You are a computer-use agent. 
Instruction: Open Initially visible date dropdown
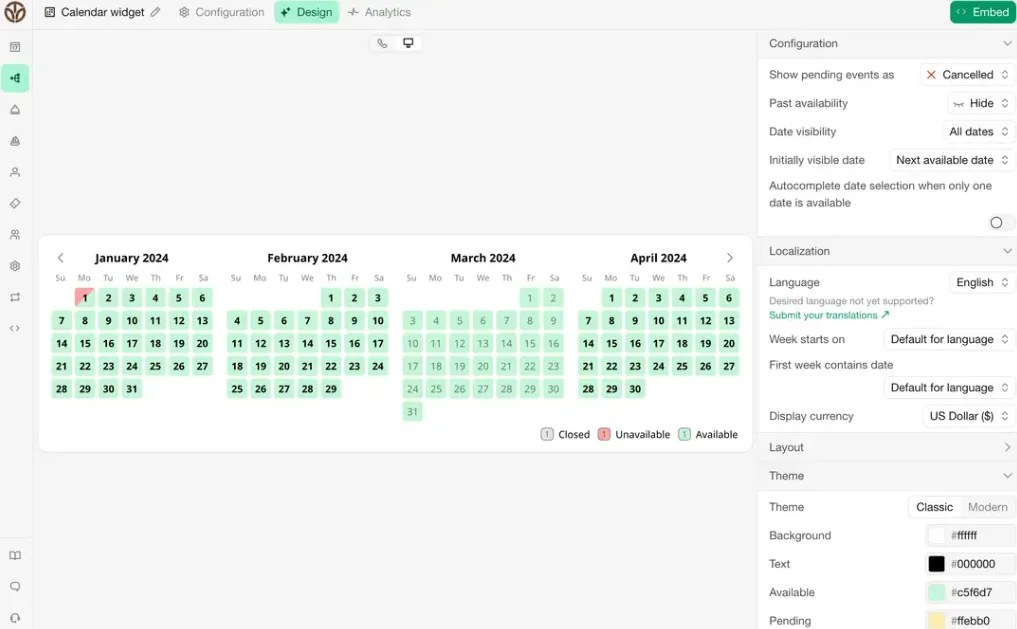(x=951, y=160)
